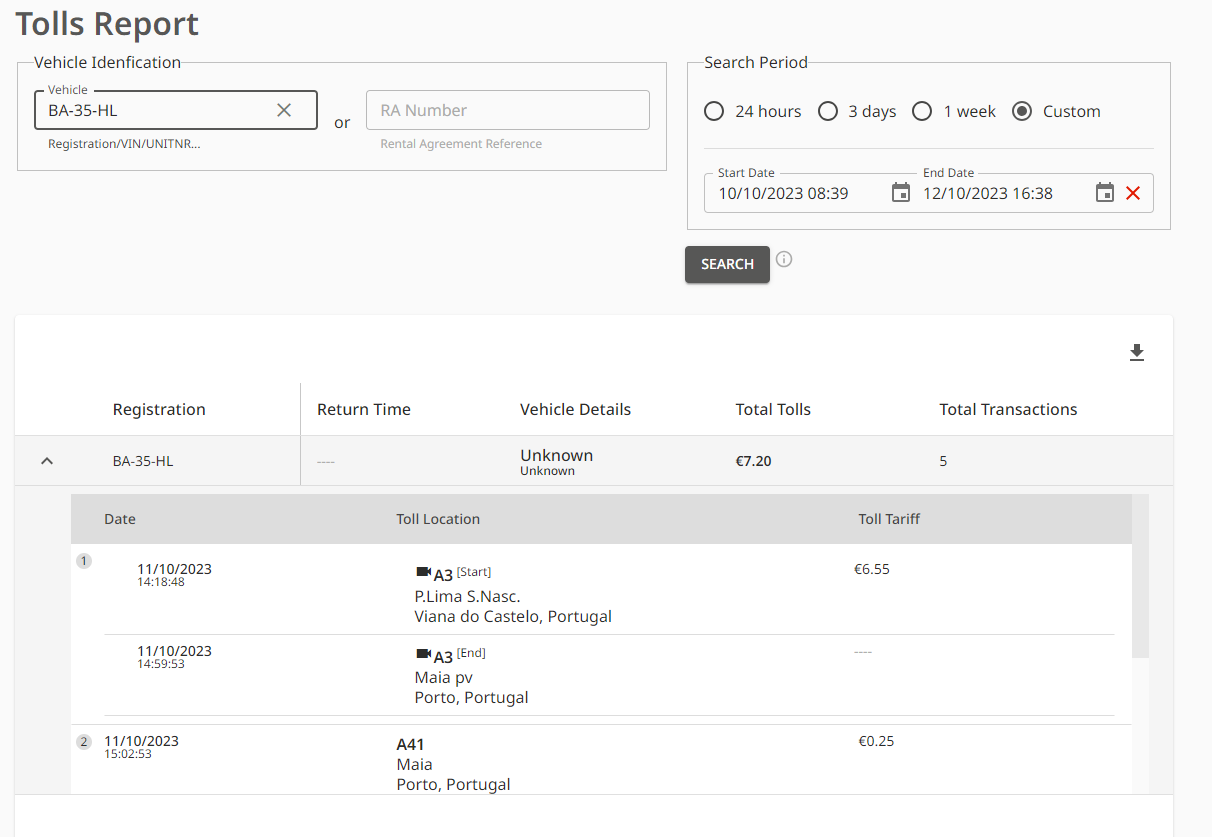The image size is (1212, 837).
Task: Clear the custom date range with red X
Action: click(1133, 193)
